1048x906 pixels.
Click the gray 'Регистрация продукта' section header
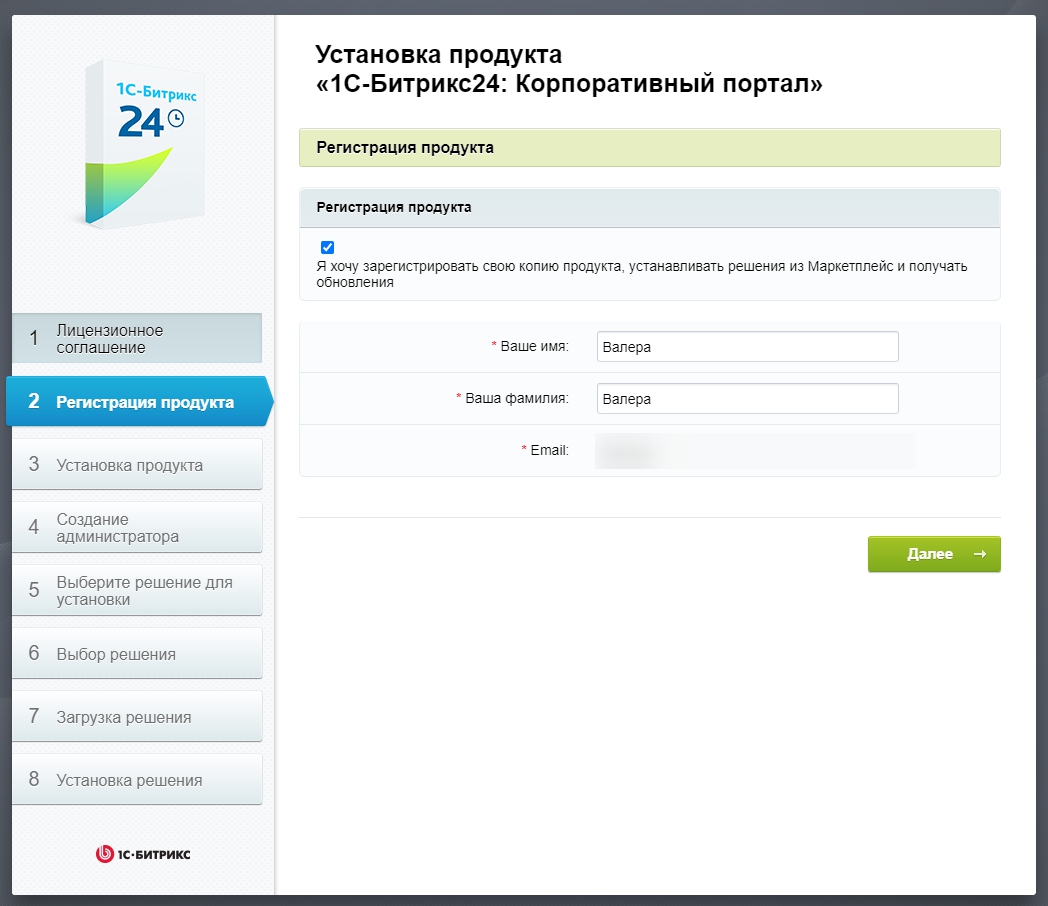tap(650, 208)
